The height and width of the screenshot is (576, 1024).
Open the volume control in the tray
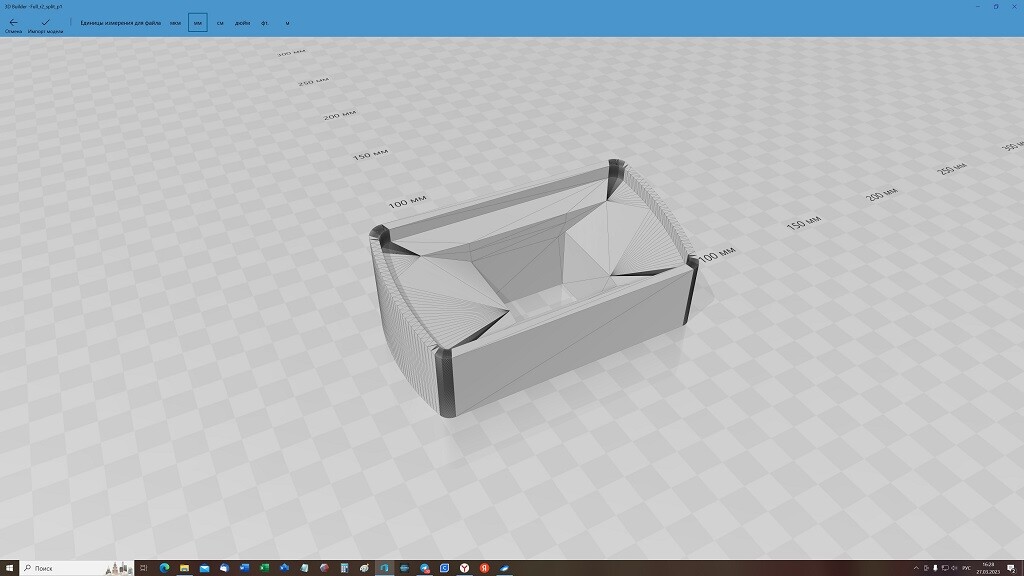[x=954, y=568]
